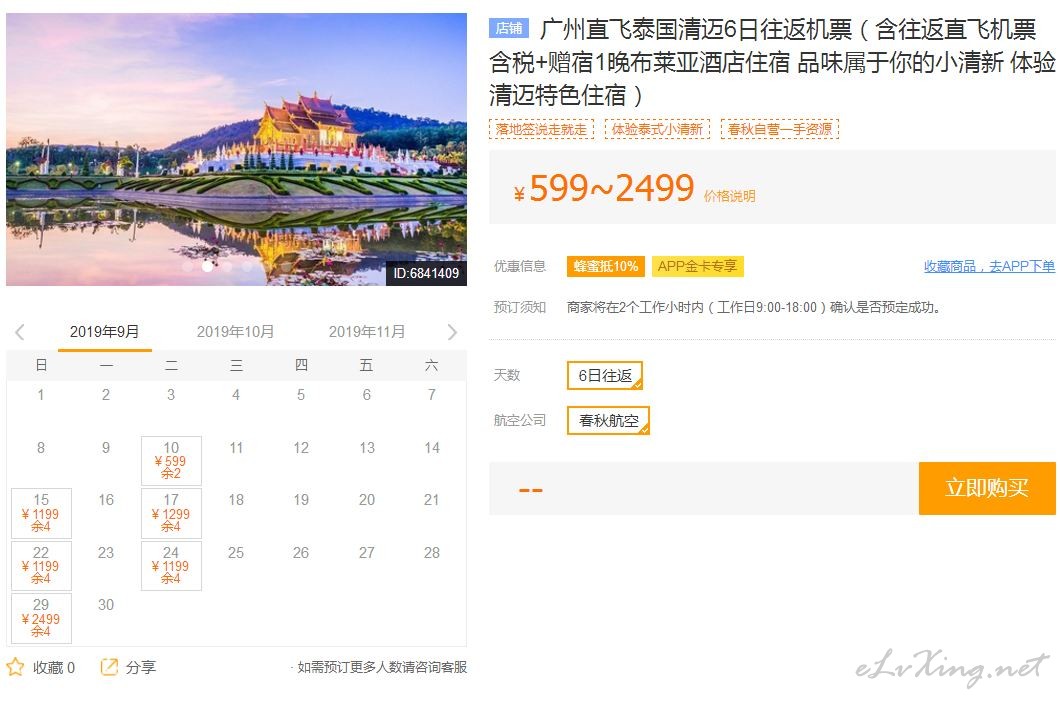This screenshot has width=1060, height=701.
Task: Click the 收藏 0 favorites label
Action: click(54, 667)
